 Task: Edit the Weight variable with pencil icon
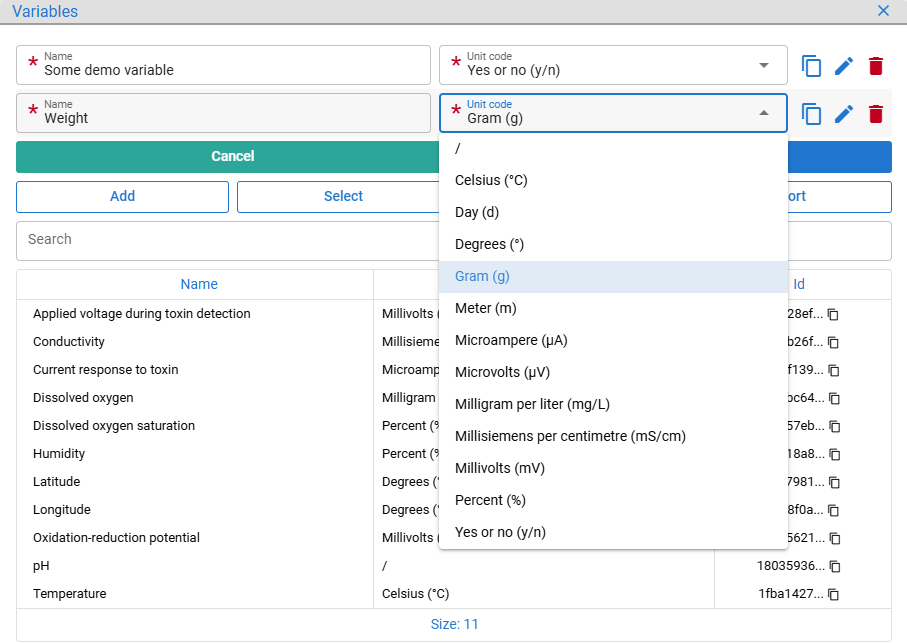tap(844, 114)
